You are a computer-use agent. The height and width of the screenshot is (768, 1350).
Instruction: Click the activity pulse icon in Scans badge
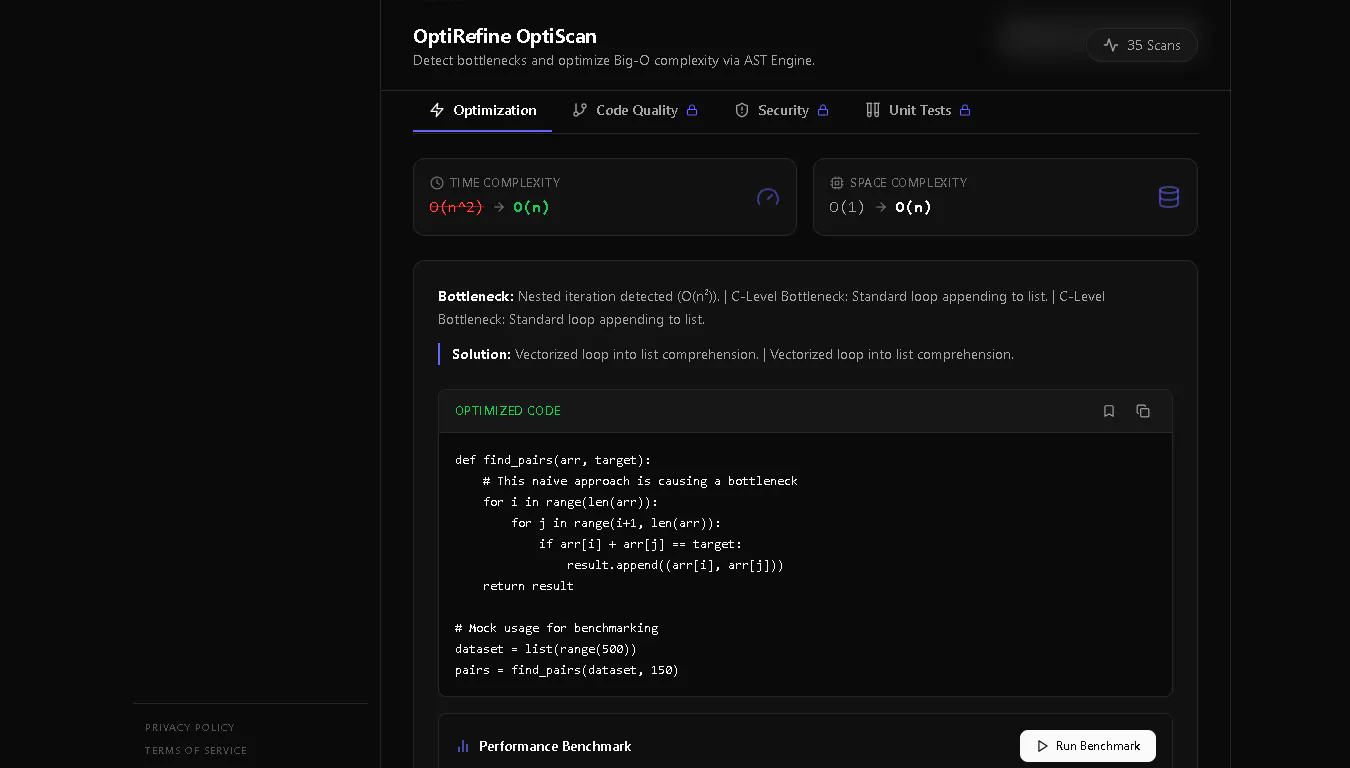(x=1111, y=45)
